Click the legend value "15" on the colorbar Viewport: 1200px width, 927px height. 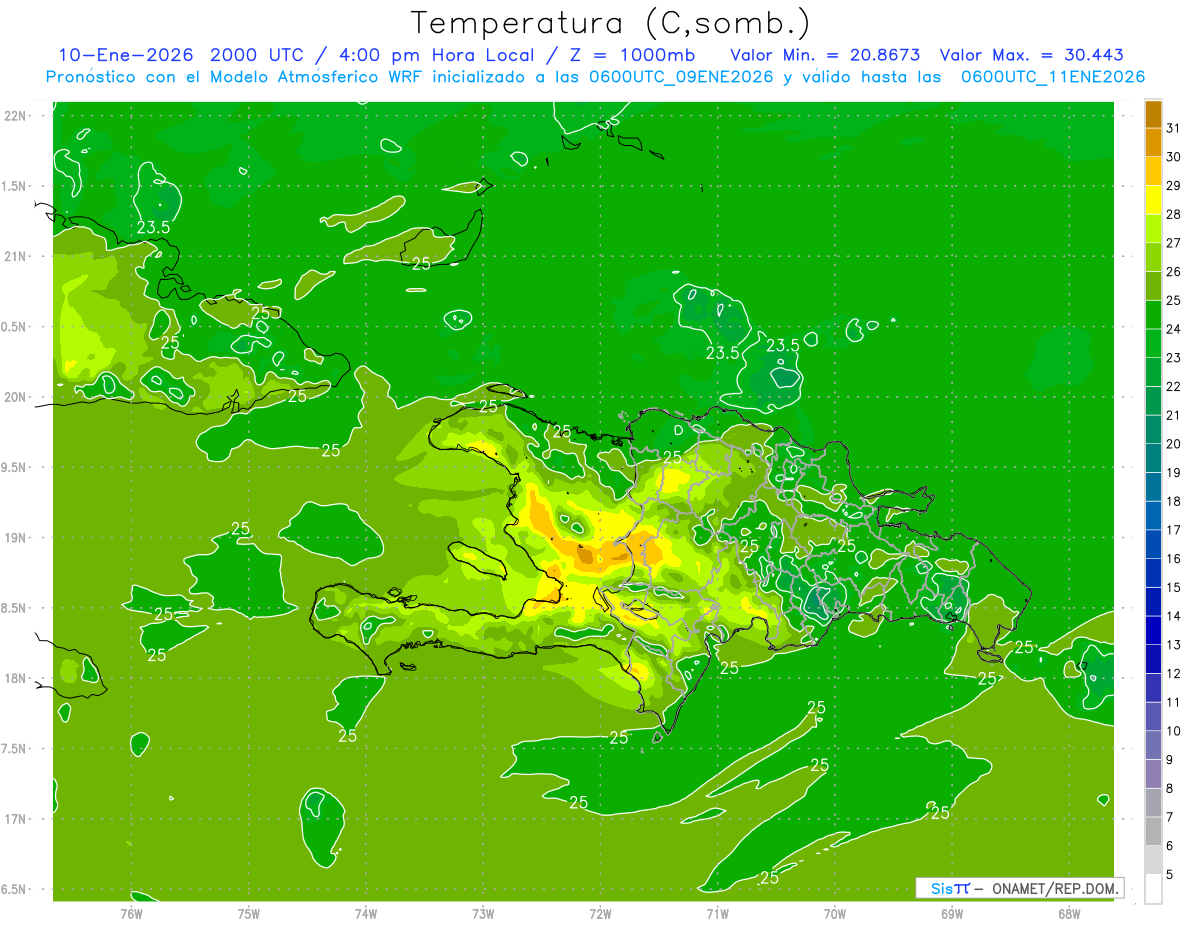1175,587
